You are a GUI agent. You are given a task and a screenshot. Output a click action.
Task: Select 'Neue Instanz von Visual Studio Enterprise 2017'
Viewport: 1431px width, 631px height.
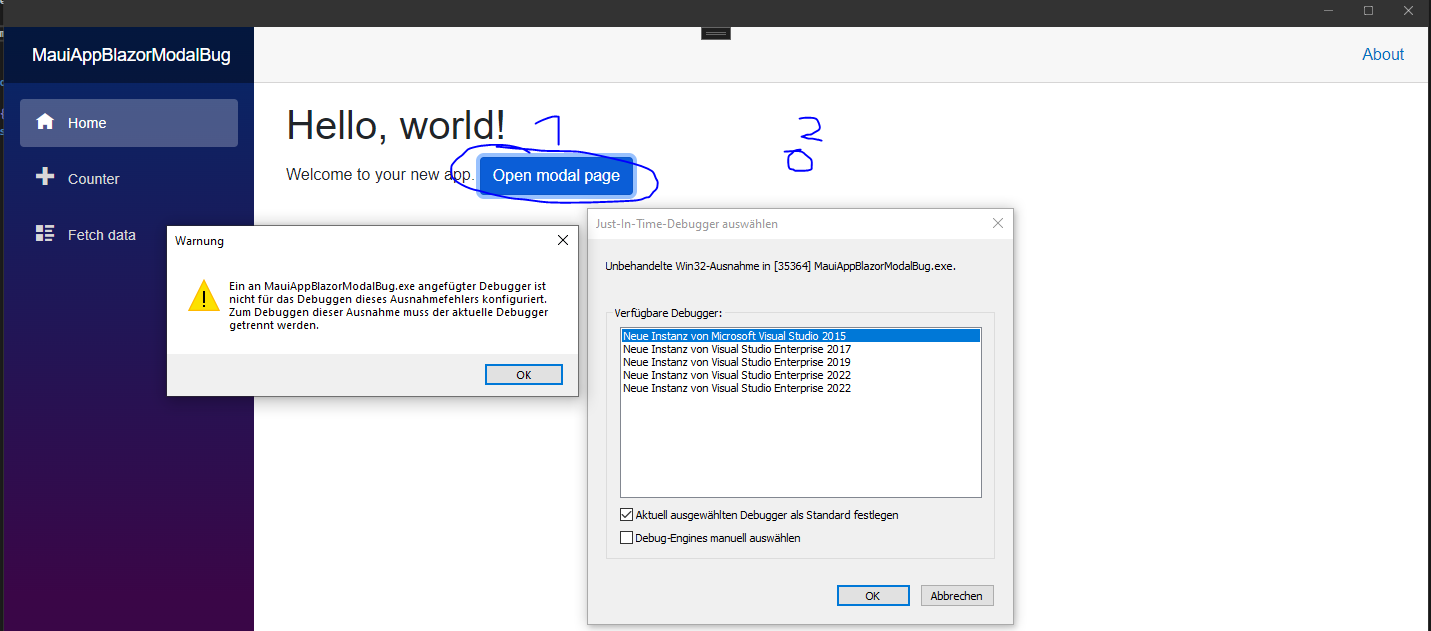(800, 349)
